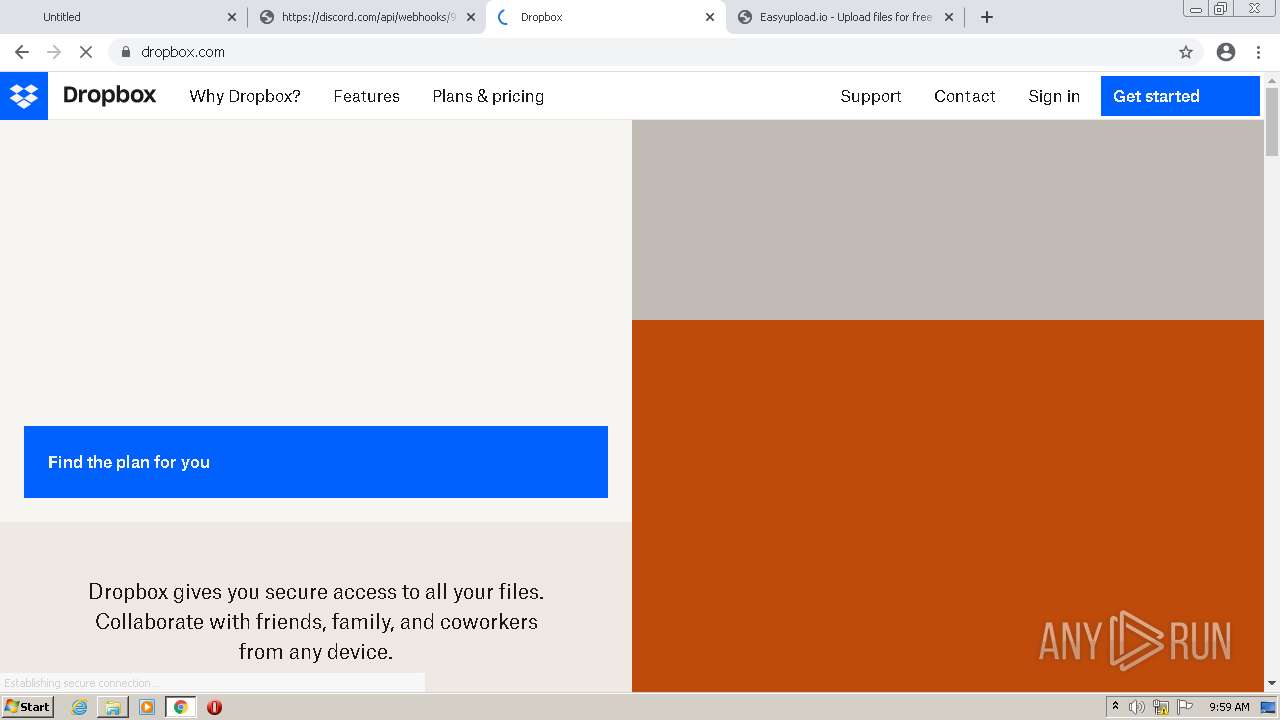Switch to Easyupload.io tab
The height and width of the screenshot is (720, 1280).
pyautogui.click(x=846, y=17)
